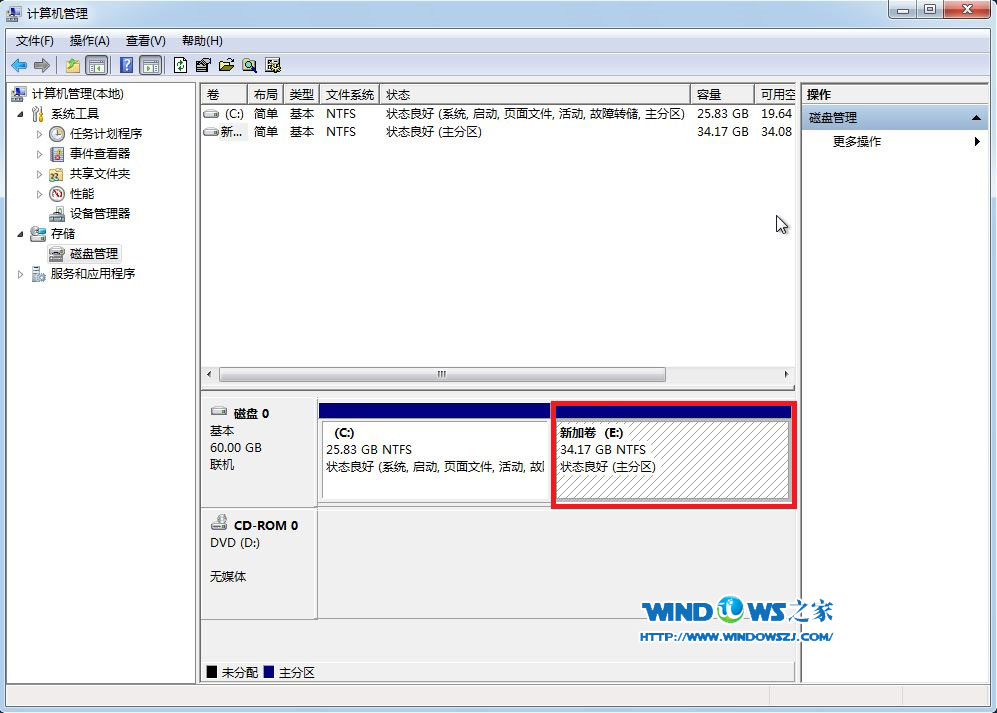
Task: Click the volume list horizontal scrollbar thumb
Action: (x=442, y=375)
